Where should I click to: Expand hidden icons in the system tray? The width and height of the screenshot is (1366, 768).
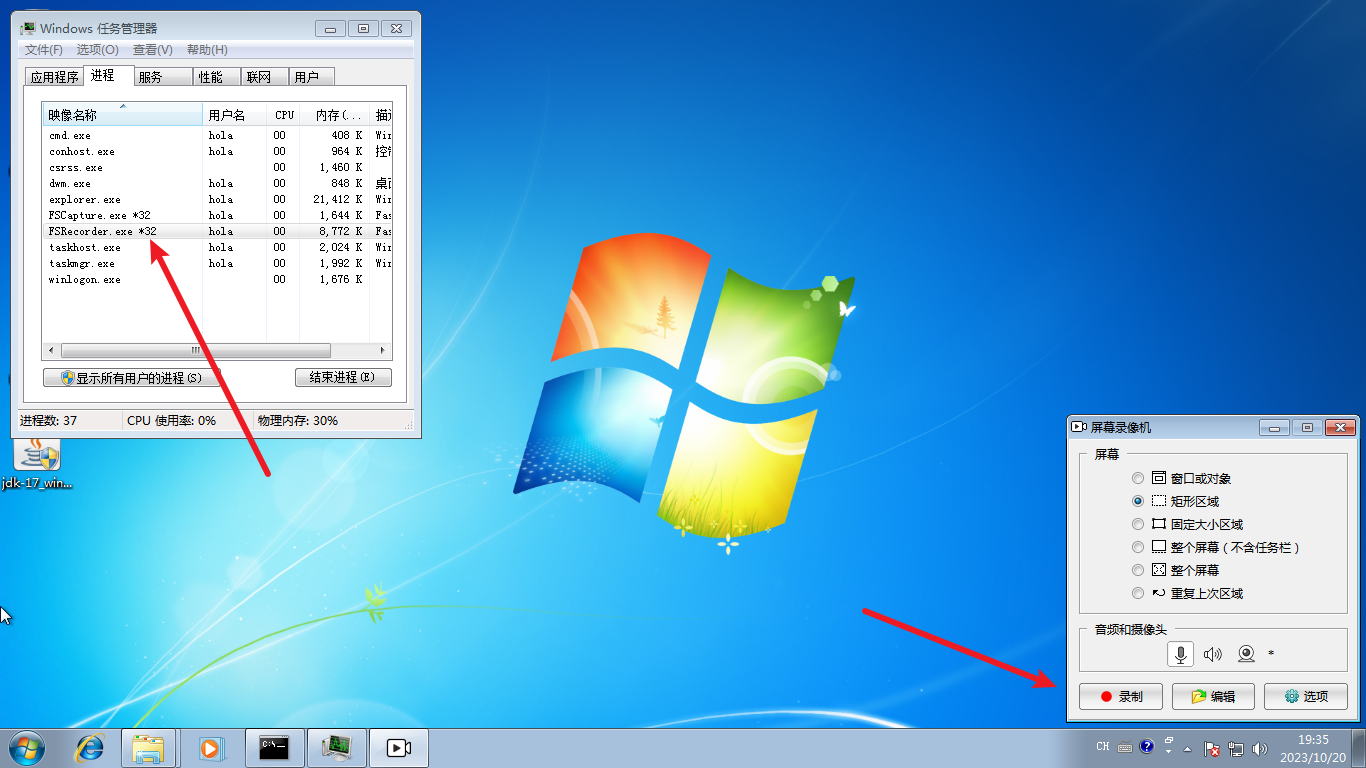[1186, 747]
